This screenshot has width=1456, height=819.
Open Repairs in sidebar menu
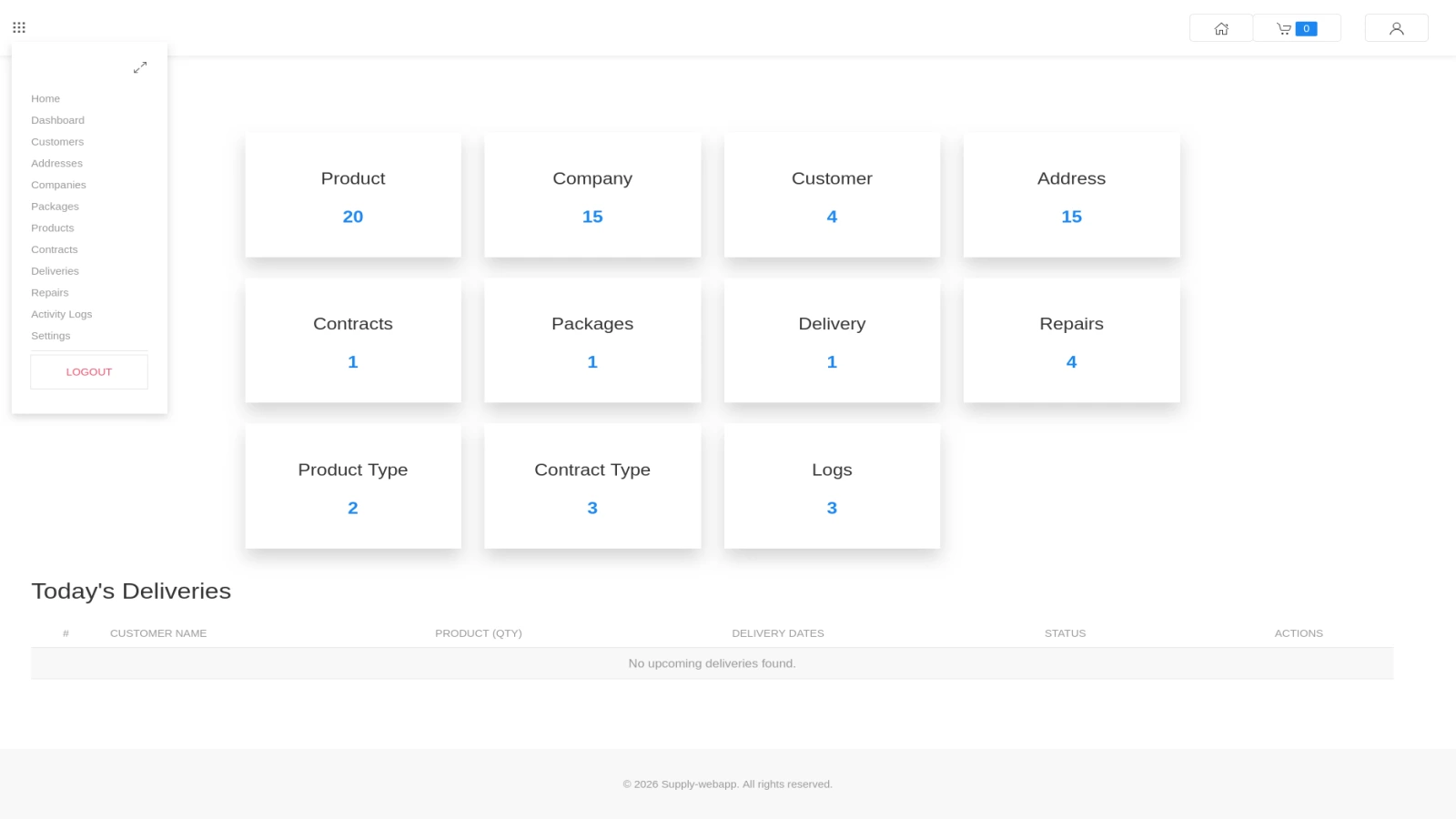click(50, 293)
